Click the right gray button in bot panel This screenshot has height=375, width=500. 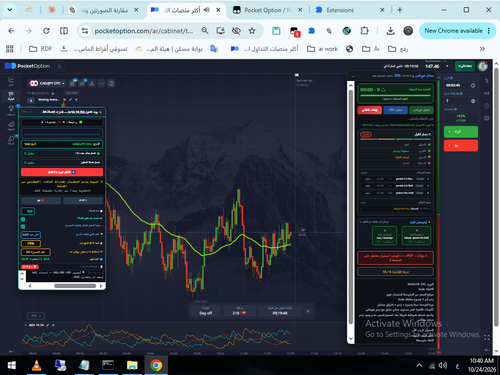coord(83,200)
